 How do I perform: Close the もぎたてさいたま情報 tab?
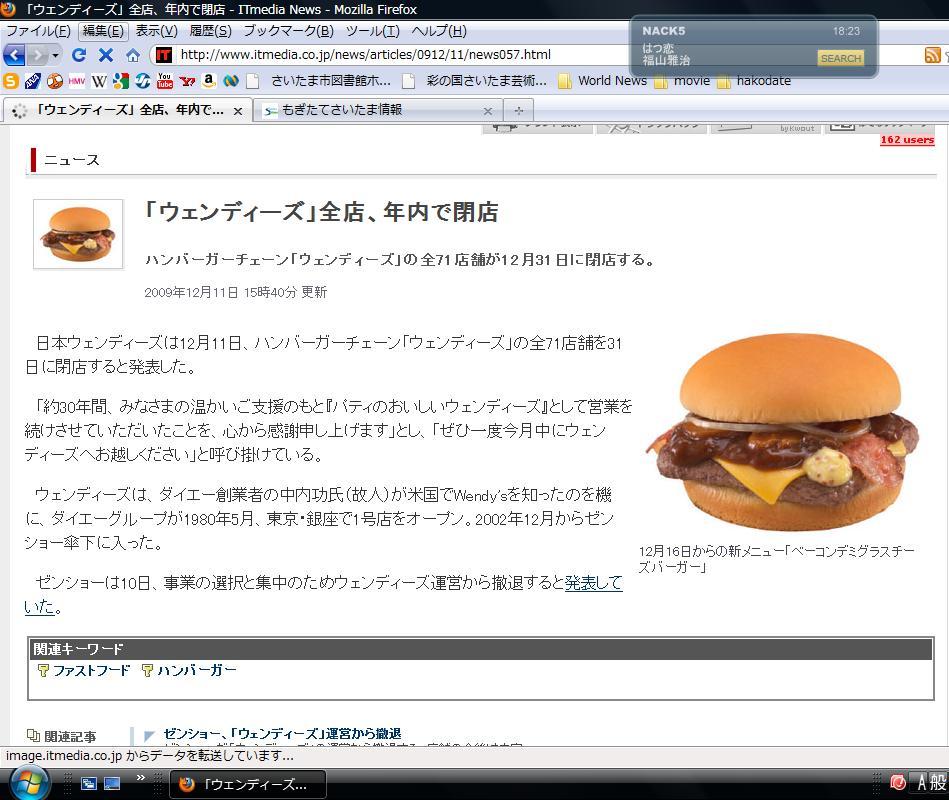488,111
